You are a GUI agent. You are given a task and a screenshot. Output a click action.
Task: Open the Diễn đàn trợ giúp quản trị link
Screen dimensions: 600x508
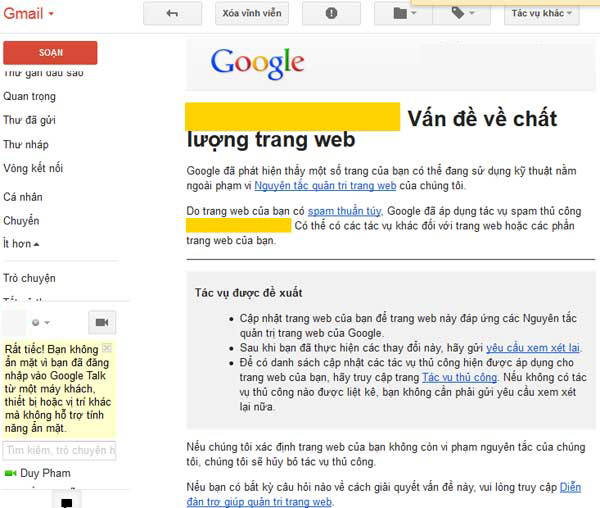[383, 494]
